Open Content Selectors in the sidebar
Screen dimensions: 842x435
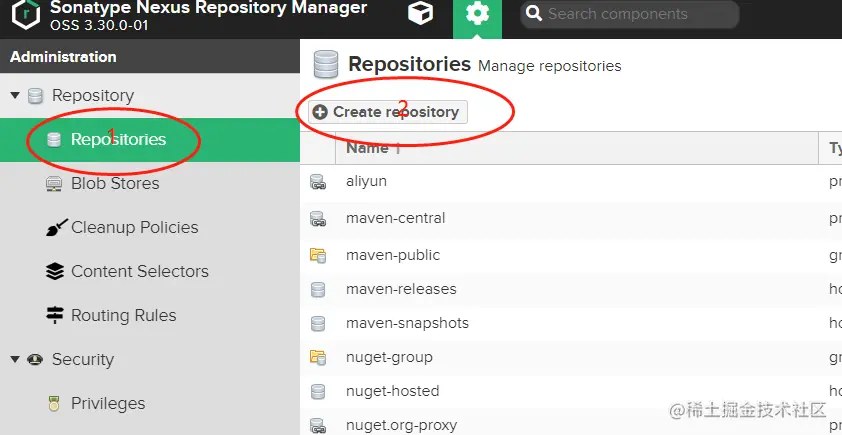point(140,272)
